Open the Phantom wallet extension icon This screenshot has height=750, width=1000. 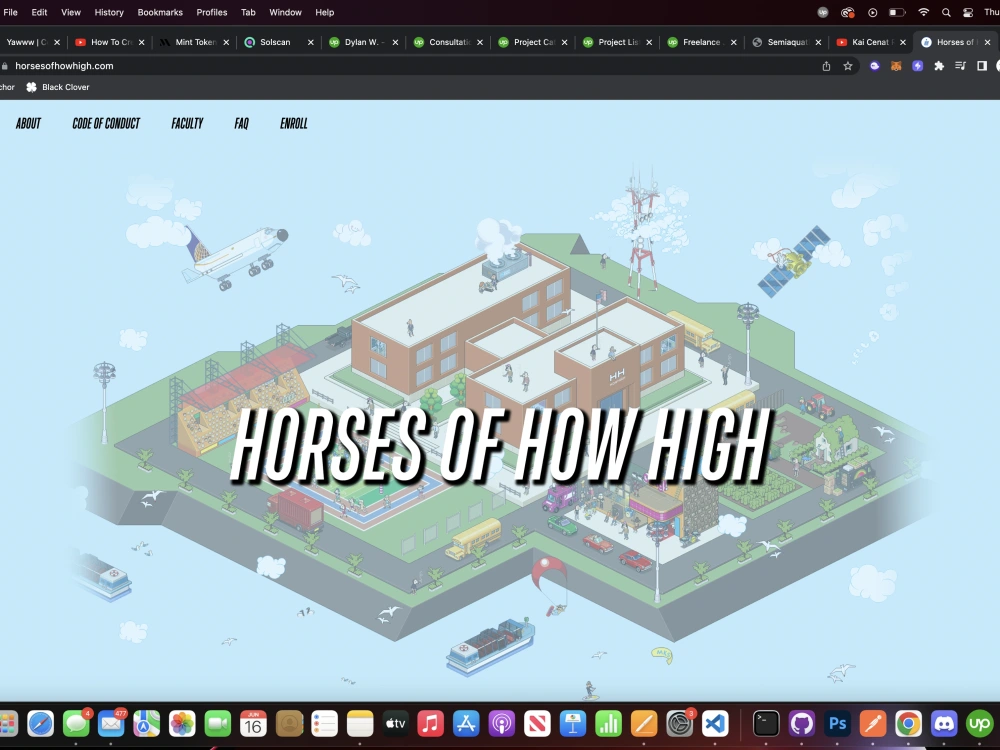pos(874,66)
